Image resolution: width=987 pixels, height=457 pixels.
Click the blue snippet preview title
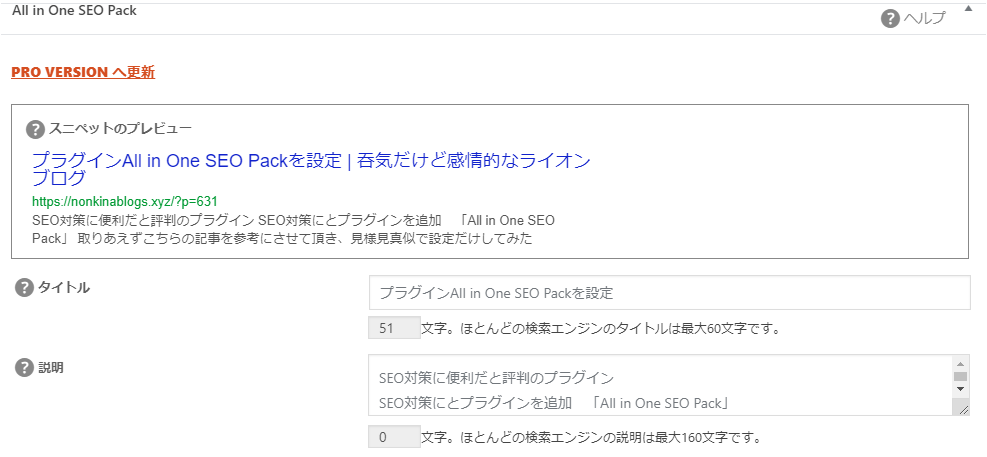(311, 169)
